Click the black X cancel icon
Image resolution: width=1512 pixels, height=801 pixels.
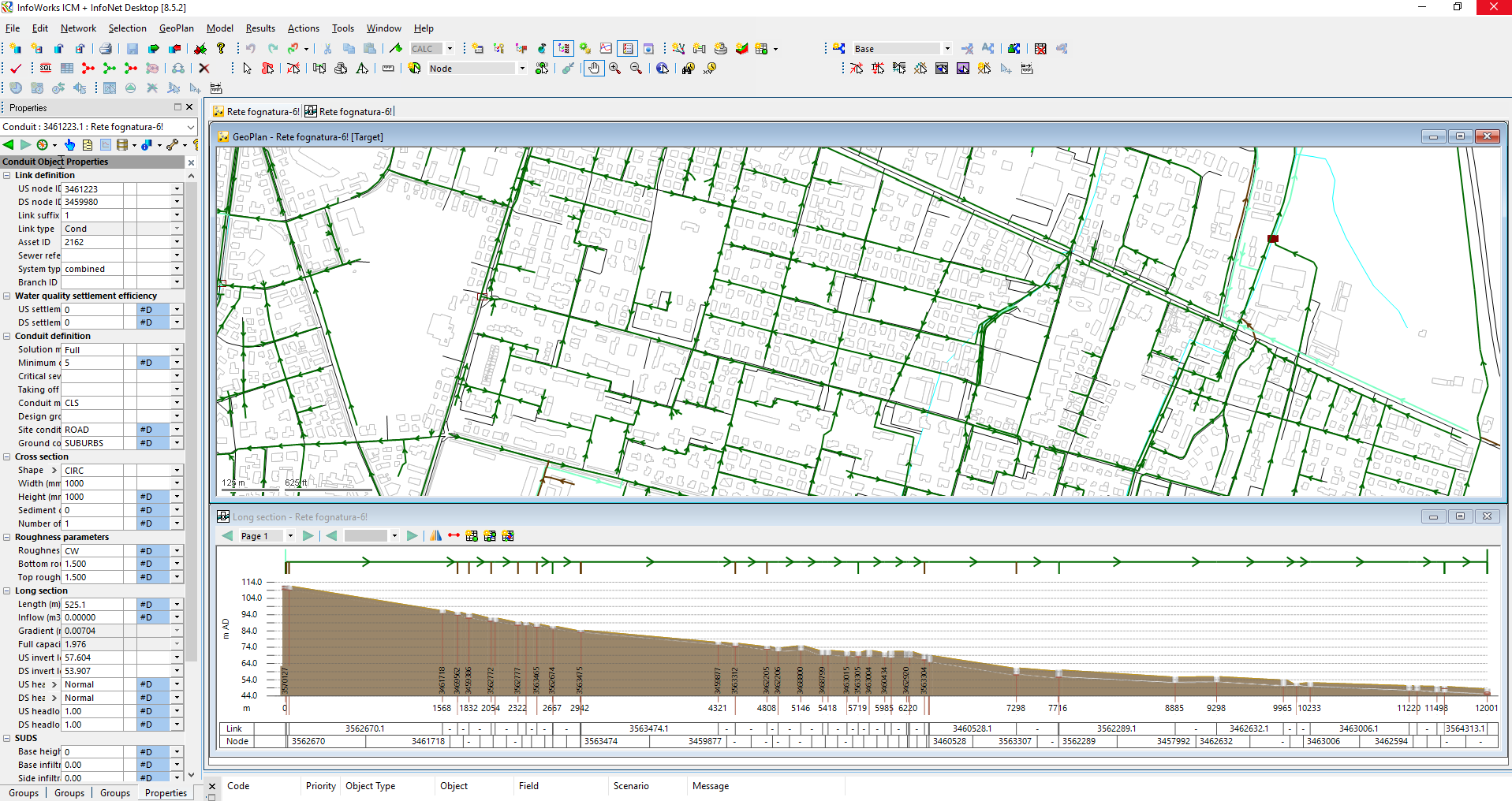pyautogui.click(x=203, y=69)
